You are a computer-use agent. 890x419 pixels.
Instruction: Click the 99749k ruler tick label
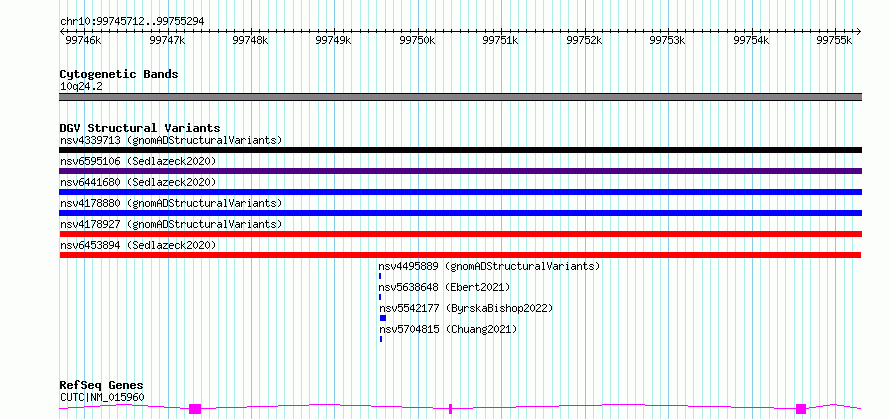pos(334,40)
